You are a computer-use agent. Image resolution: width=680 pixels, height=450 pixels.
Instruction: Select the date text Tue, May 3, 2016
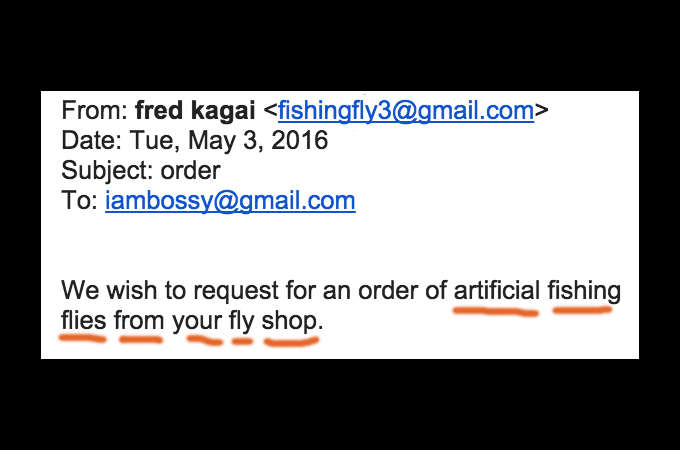click(x=229, y=141)
